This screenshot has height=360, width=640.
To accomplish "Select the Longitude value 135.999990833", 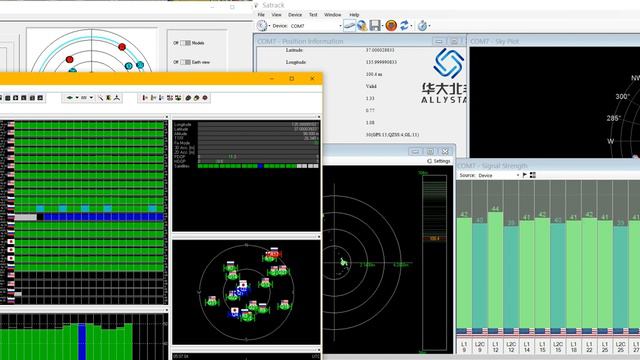I will coord(381,62).
